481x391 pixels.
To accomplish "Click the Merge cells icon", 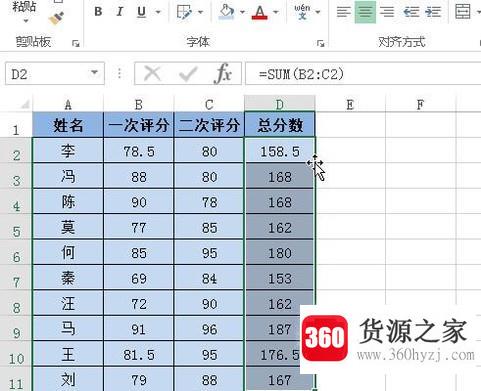I will [x=463, y=12].
